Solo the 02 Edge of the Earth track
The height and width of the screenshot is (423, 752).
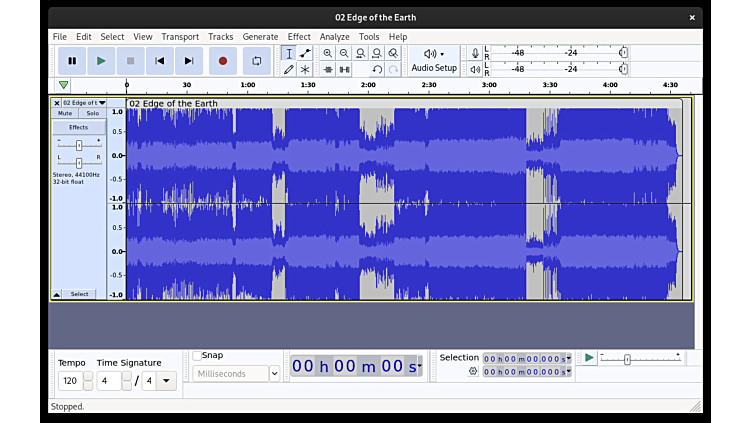(92, 113)
